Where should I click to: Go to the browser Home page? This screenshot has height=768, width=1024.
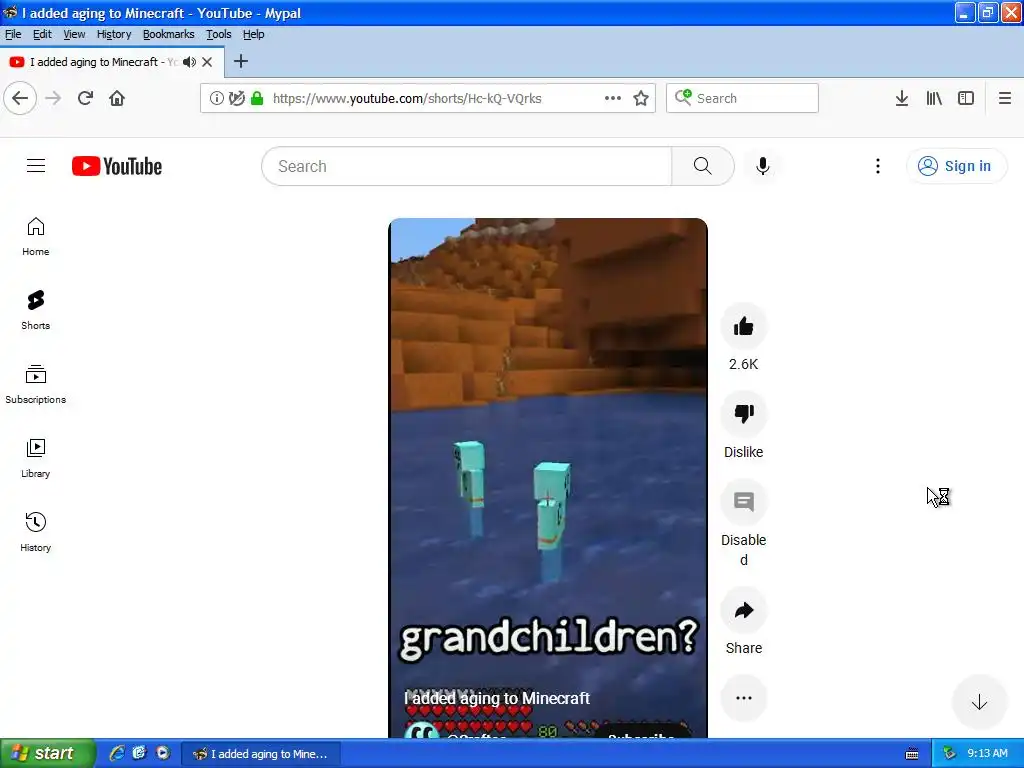pos(117,98)
